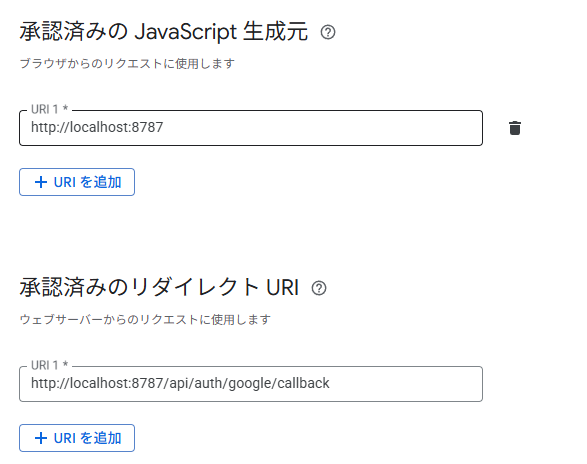This screenshot has width=587, height=464.
Task: Click the JavaScript origin URI 1 input field
Action: point(251,128)
